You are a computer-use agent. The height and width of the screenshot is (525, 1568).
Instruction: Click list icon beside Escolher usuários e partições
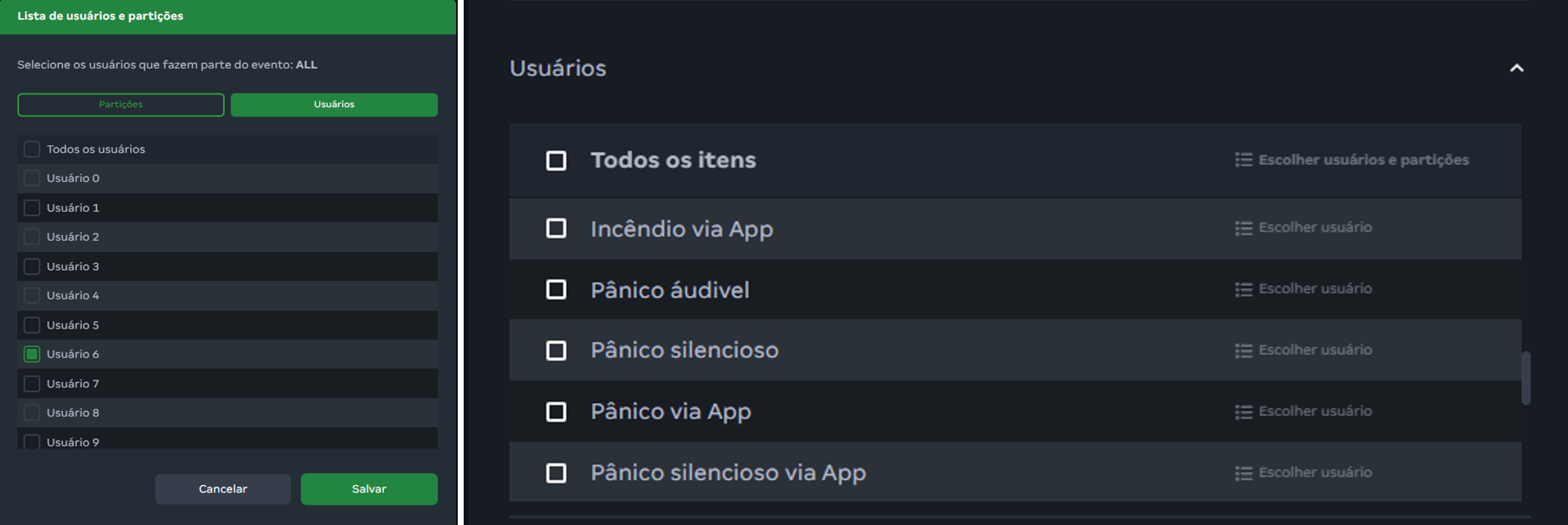click(1243, 160)
